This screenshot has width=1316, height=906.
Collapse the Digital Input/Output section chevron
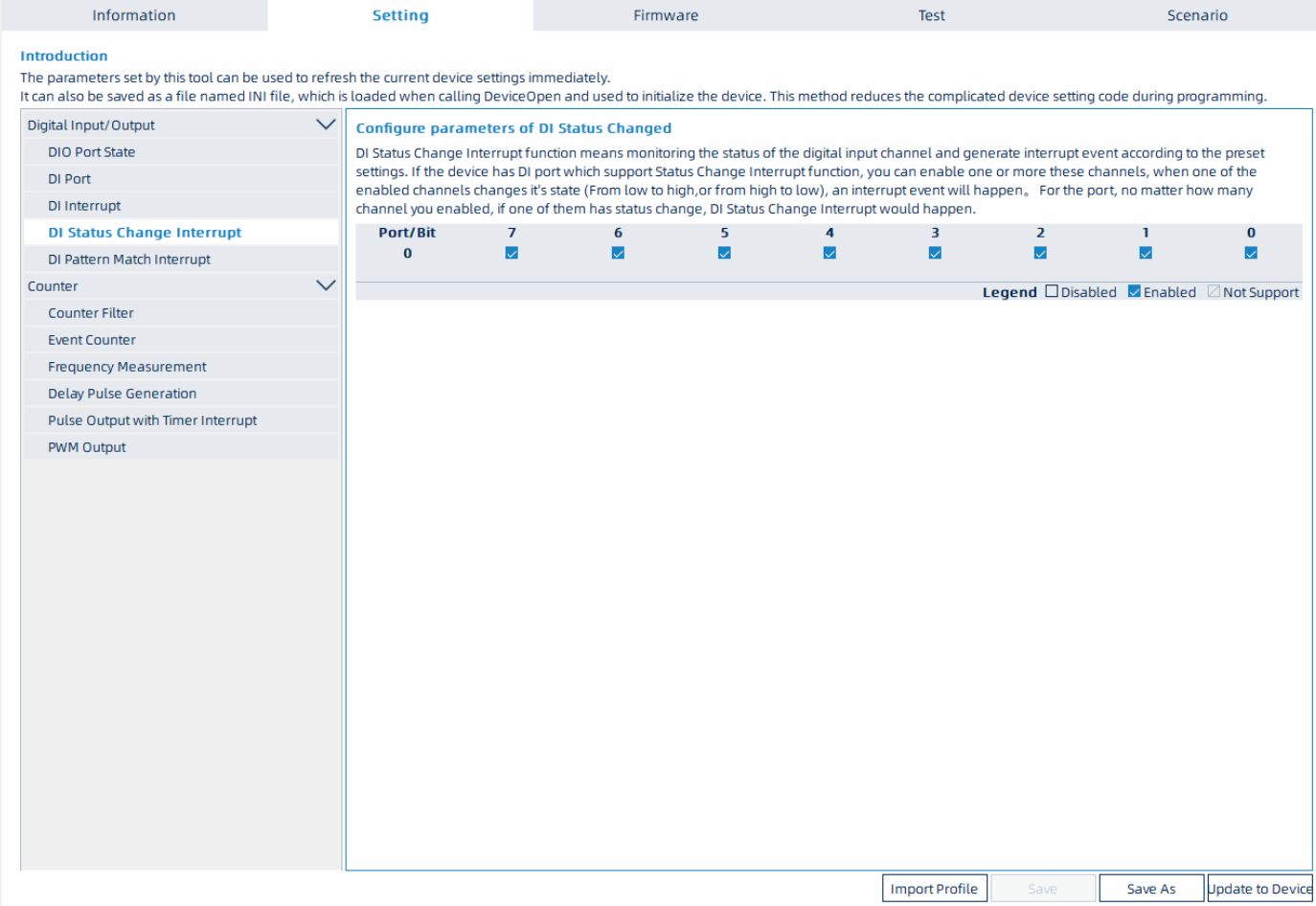click(326, 125)
